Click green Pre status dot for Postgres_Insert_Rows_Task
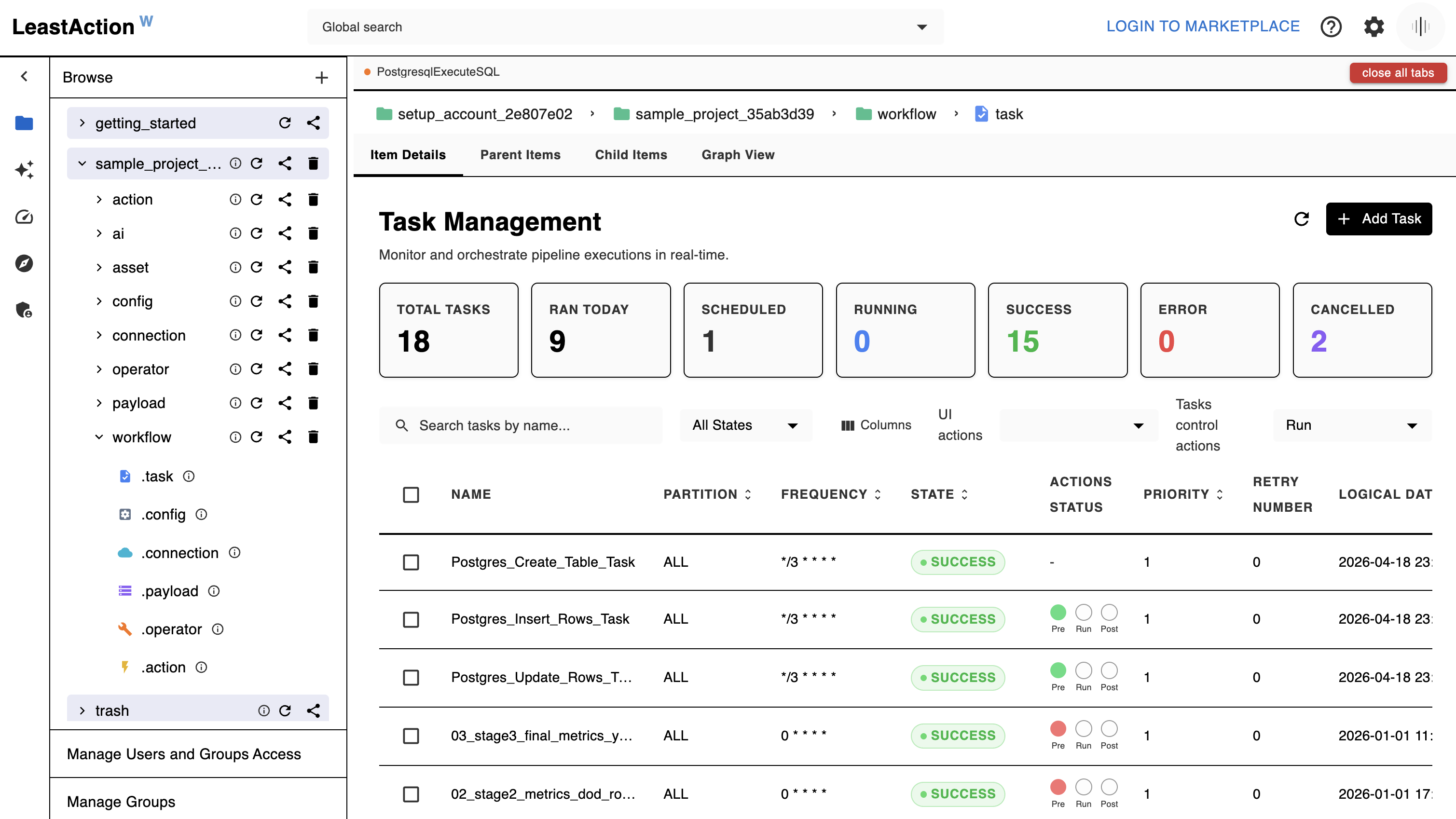1456x819 pixels. [x=1058, y=612]
